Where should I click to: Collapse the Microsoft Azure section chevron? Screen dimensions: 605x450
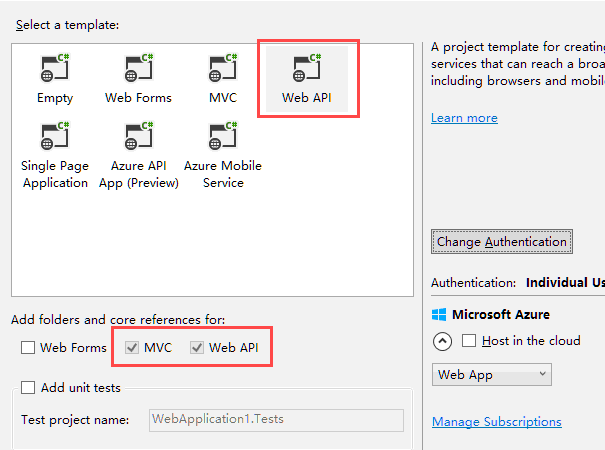442,341
